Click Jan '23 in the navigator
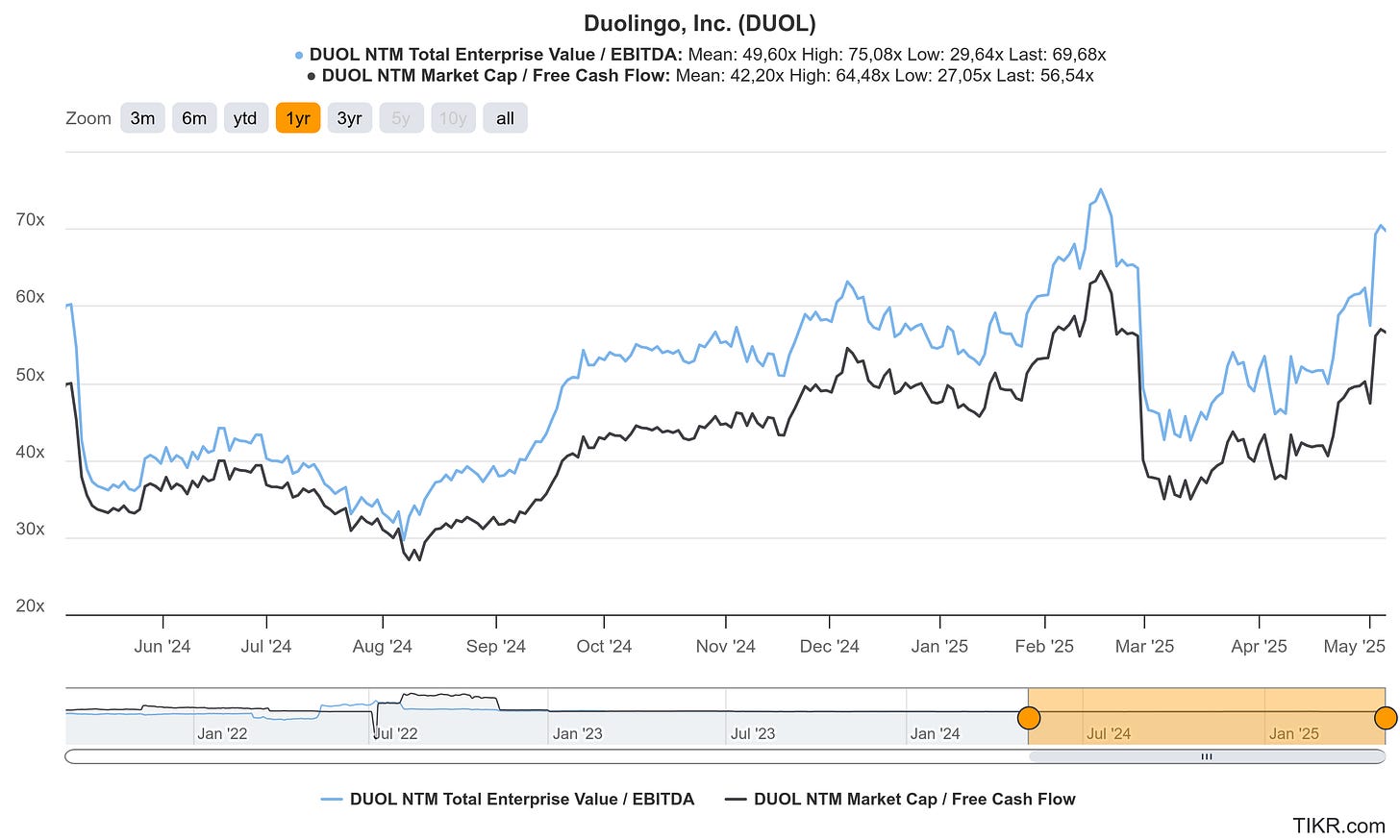 577,733
